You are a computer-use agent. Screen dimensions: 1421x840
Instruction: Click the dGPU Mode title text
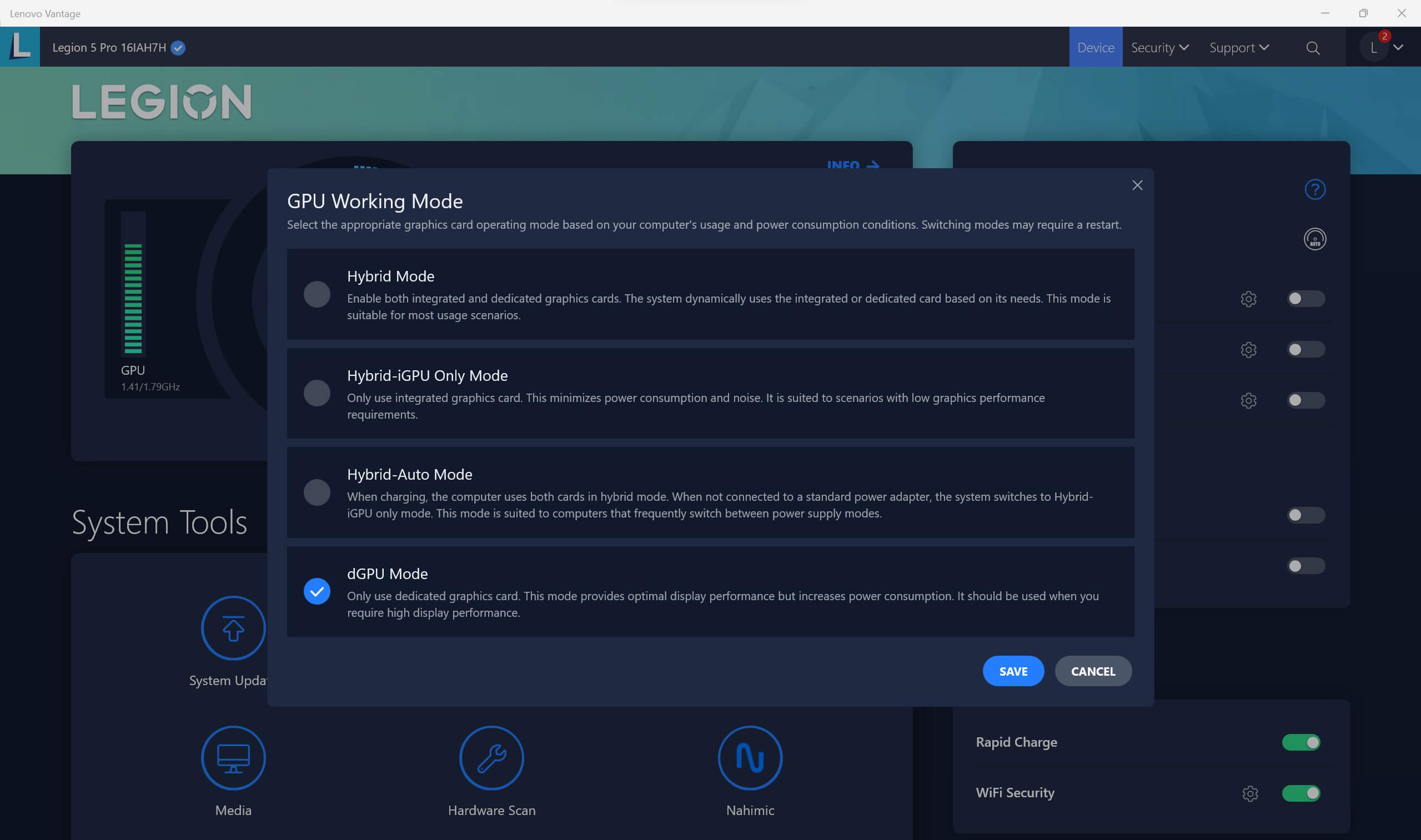click(387, 574)
